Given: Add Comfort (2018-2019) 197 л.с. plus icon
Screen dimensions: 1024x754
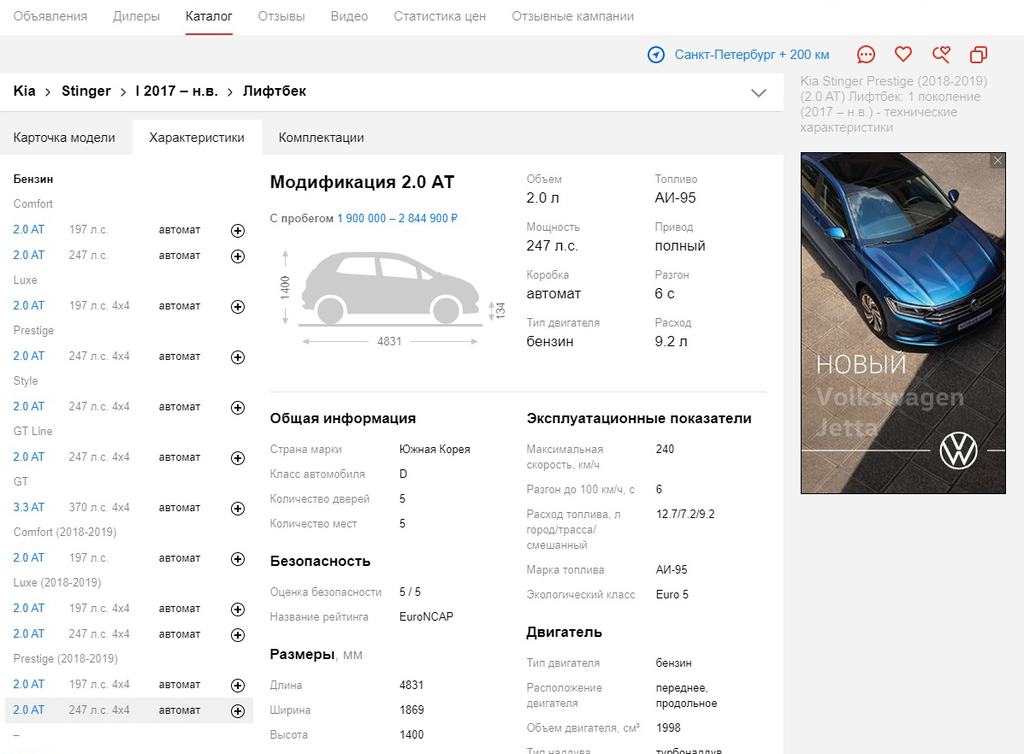Looking at the screenshot, I should (238, 559).
